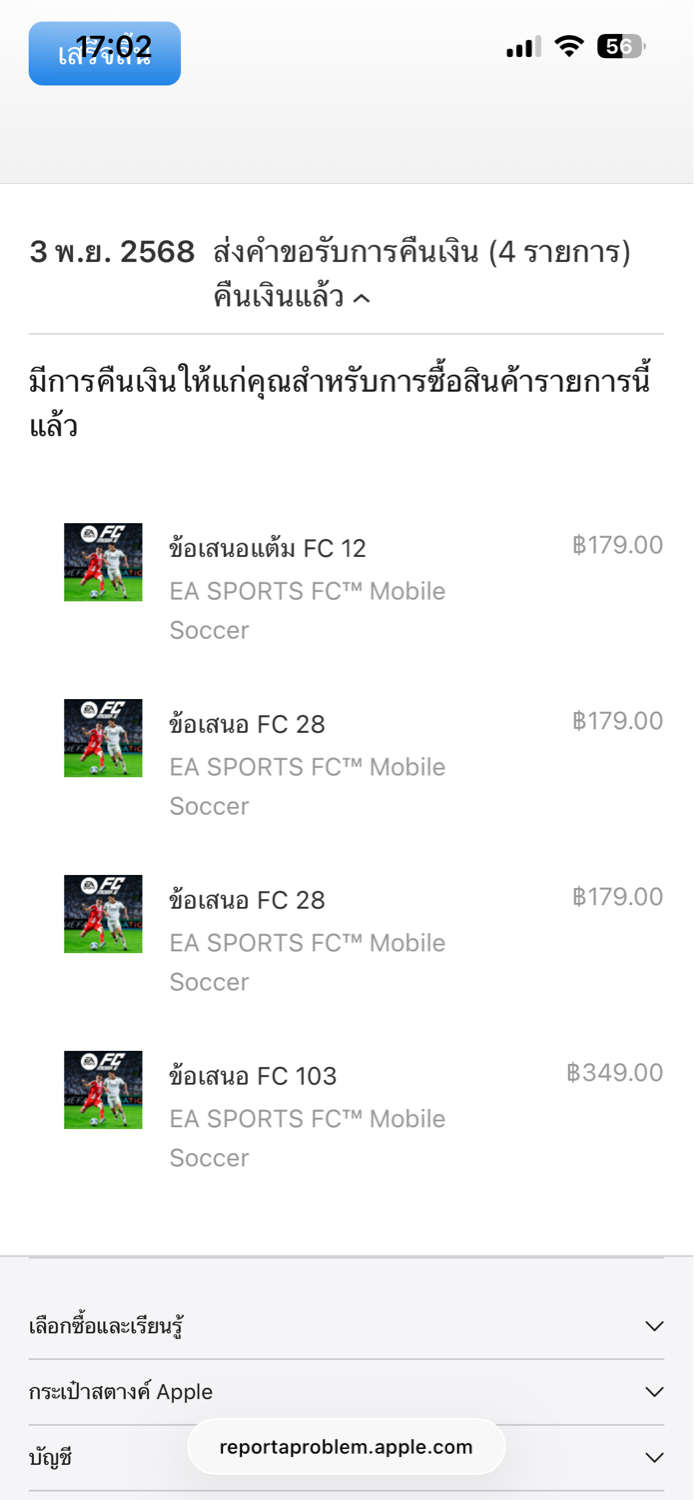The width and height of the screenshot is (694, 1500).
Task: Open the ข้อเสนอแต้ม FC 12 item title
Action: point(268,548)
